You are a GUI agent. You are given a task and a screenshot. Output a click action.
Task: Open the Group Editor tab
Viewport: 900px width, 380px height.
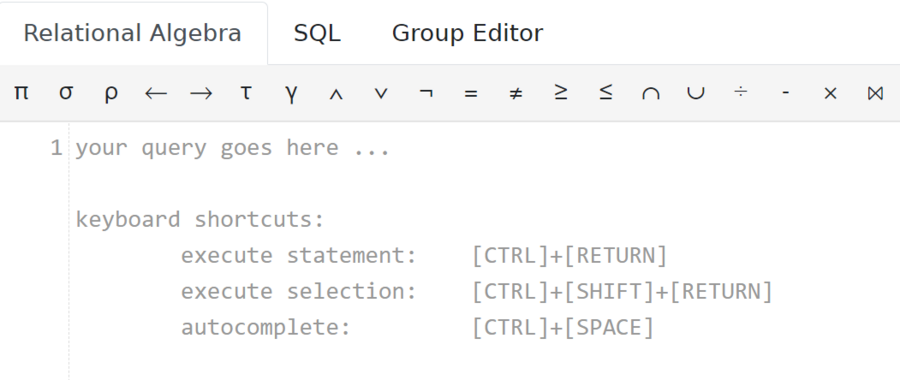pyautogui.click(x=467, y=33)
